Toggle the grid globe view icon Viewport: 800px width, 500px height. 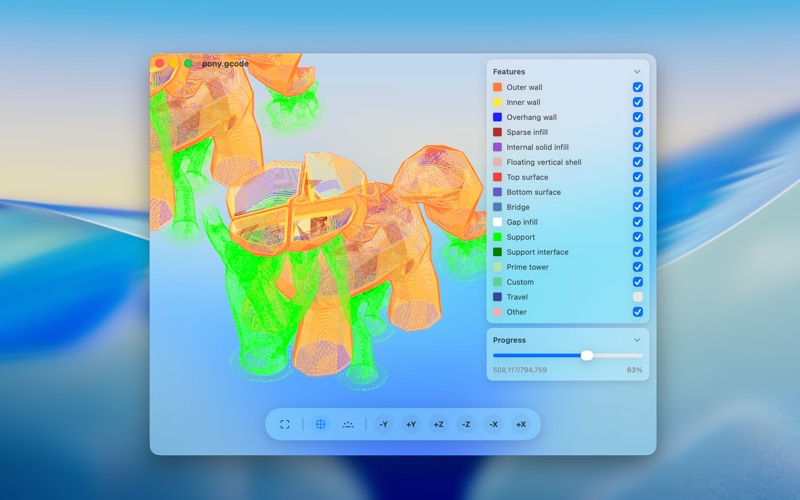tap(320, 424)
